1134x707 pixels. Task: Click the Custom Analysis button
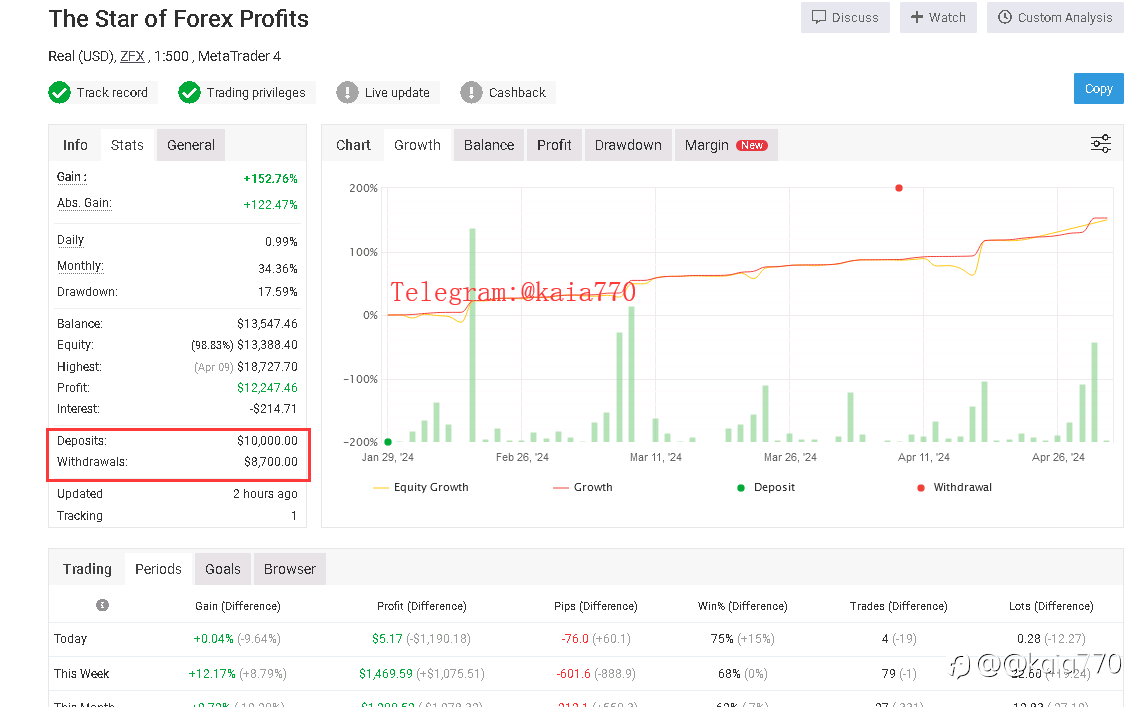[x=1055, y=17]
